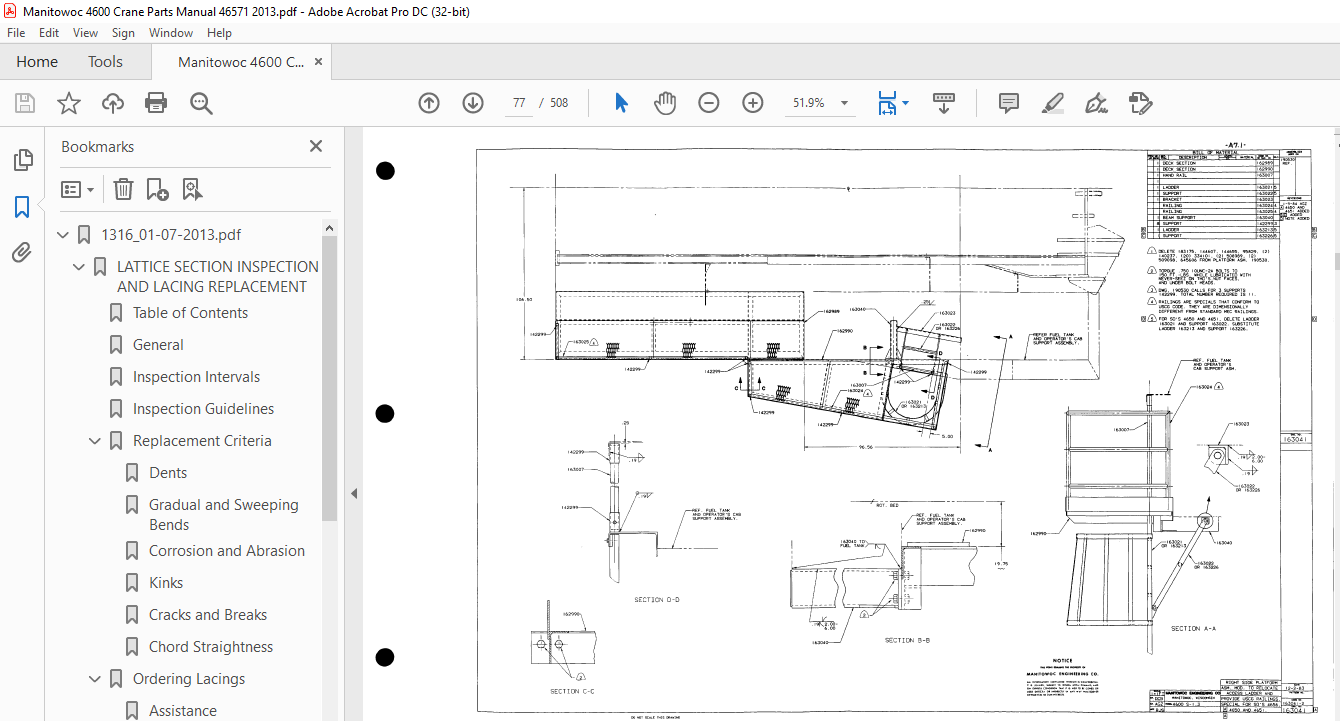Jump to Inspection Guidelines bookmark
1340x721 pixels.
(203, 409)
